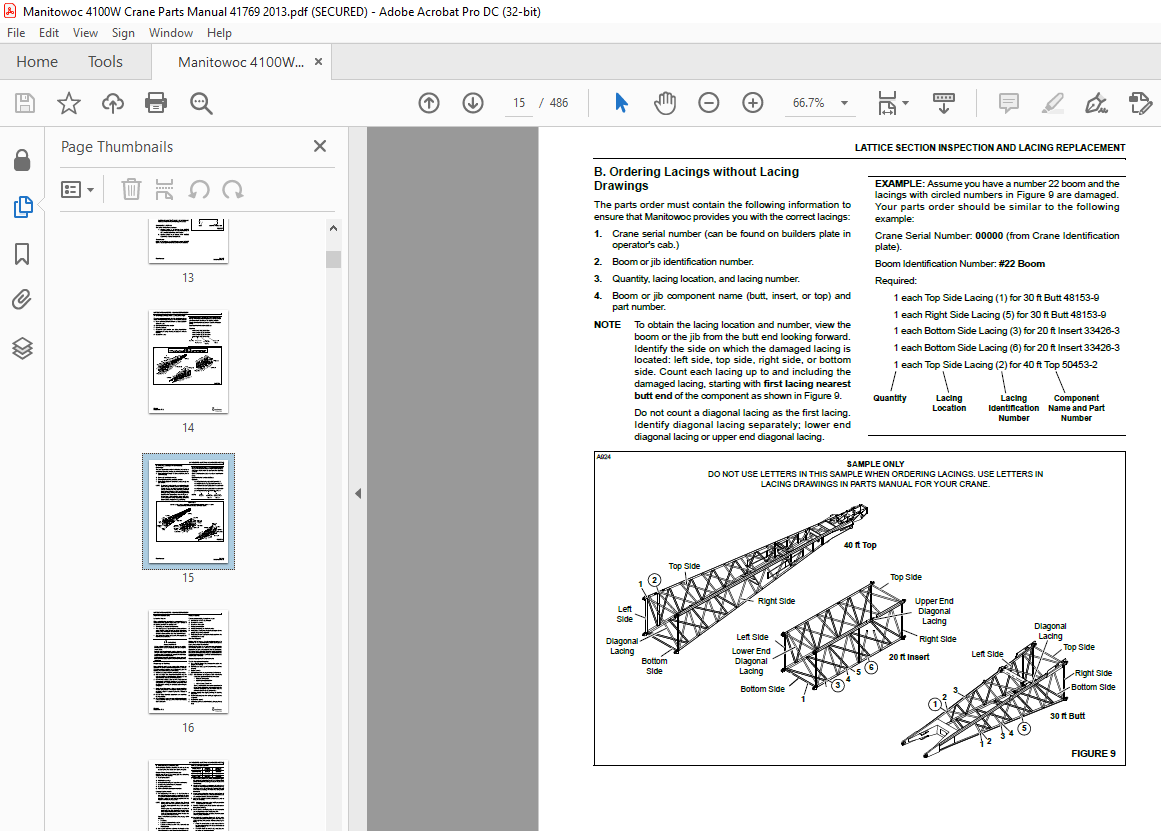Viewport: 1161px width, 831px height.
Task: Close the Page Thumbnails panel
Action: (x=320, y=146)
